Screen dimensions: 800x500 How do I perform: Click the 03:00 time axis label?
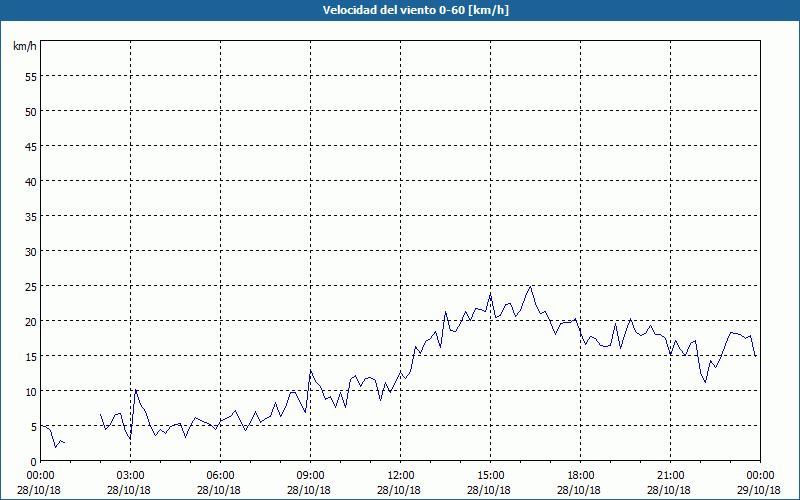pos(131,476)
